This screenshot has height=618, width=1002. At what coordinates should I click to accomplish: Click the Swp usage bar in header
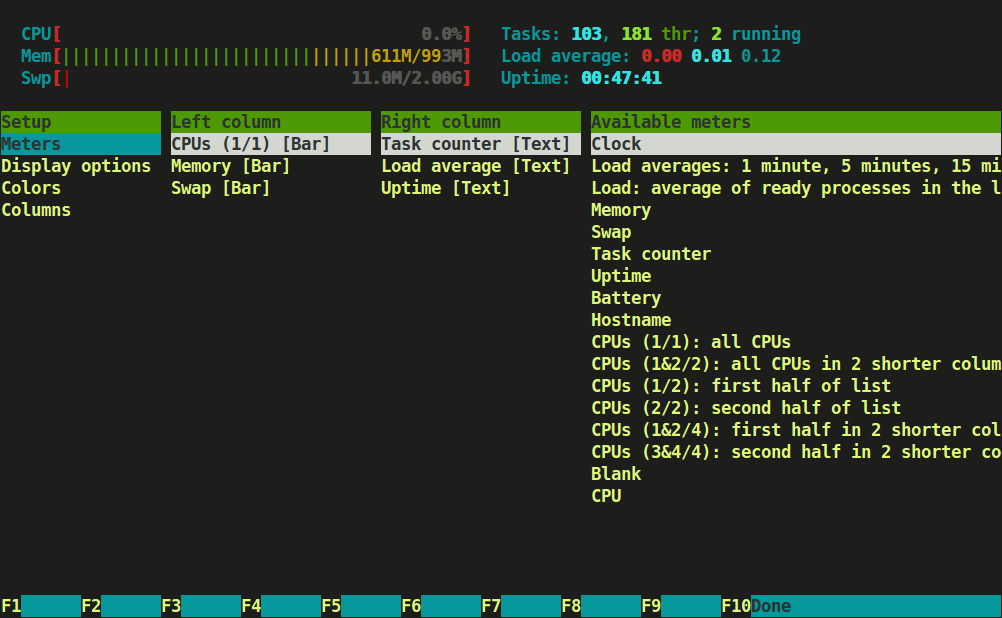click(246, 78)
